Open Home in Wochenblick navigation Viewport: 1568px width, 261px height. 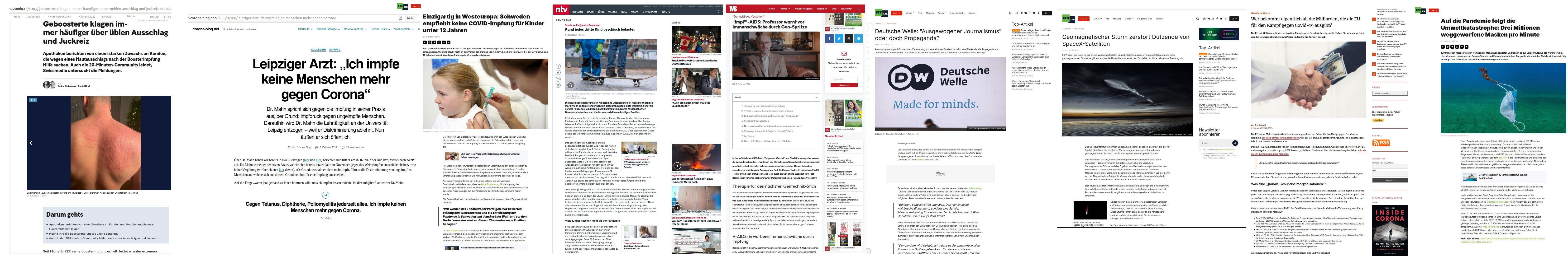(x=772, y=9)
